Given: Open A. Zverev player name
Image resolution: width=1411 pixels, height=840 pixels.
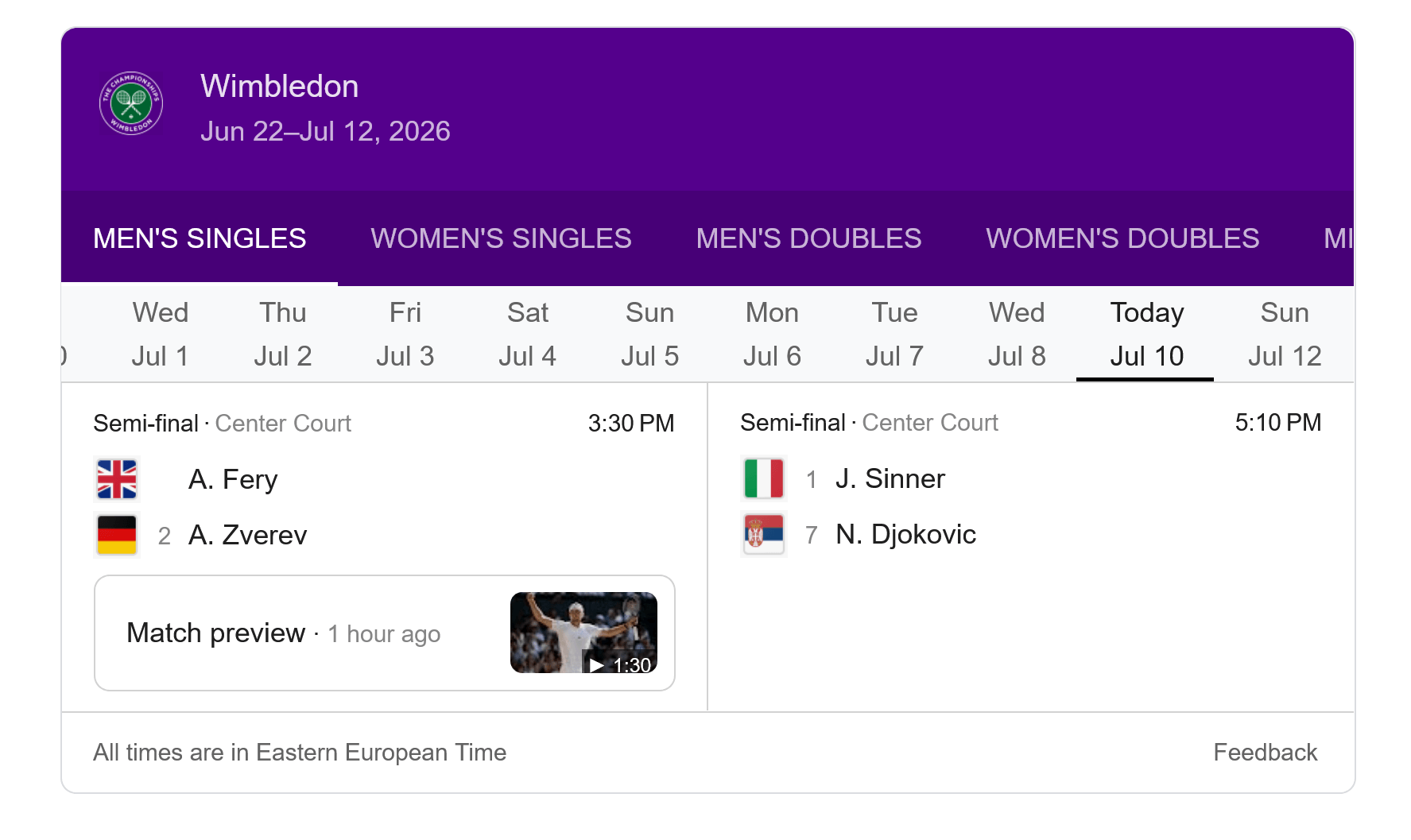Looking at the screenshot, I should 247,535.
